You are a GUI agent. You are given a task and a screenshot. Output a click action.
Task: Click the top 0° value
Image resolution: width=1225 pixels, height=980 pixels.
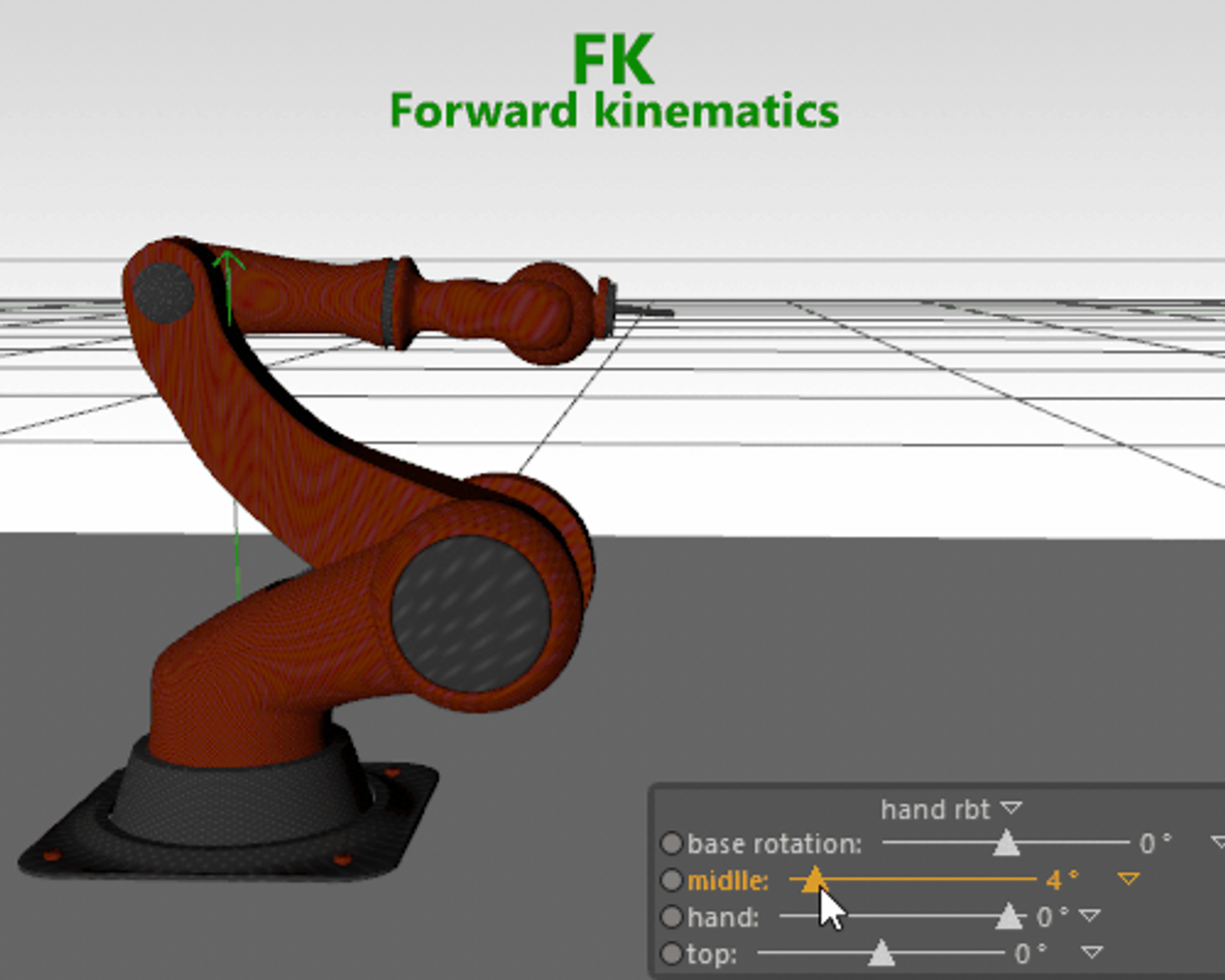1031,955
